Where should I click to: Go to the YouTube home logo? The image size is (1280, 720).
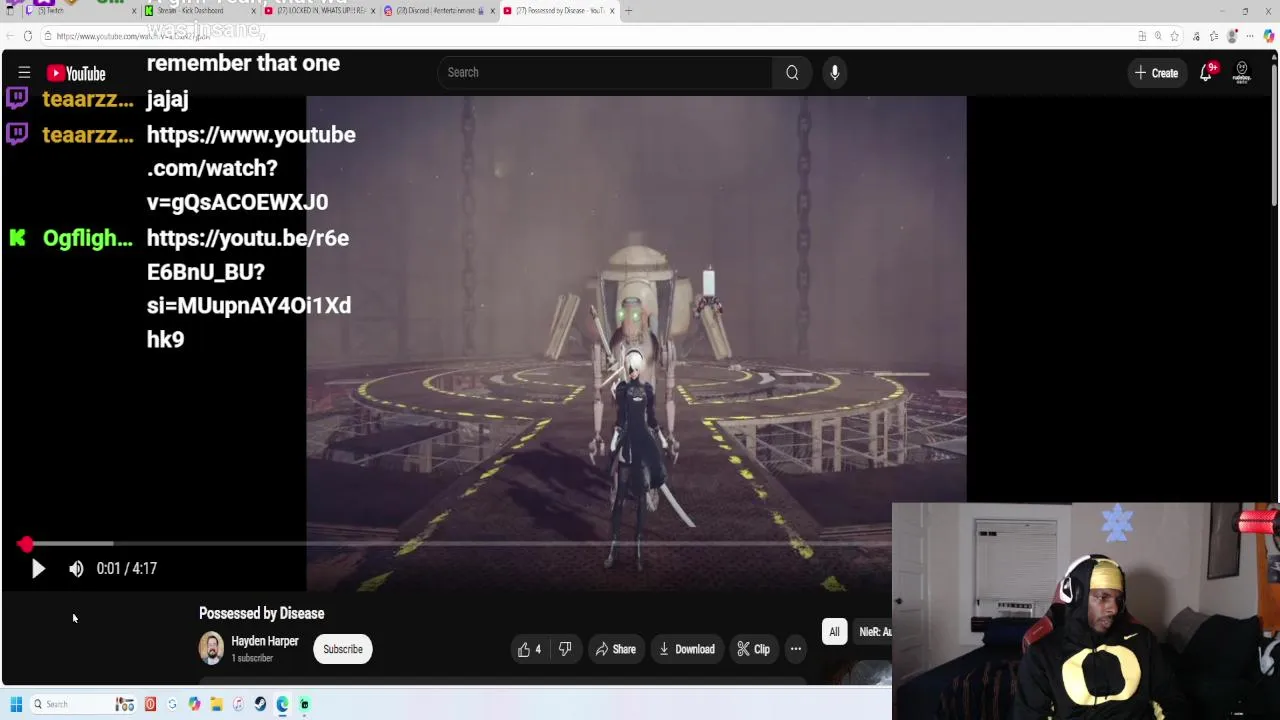tap(76, 73)
